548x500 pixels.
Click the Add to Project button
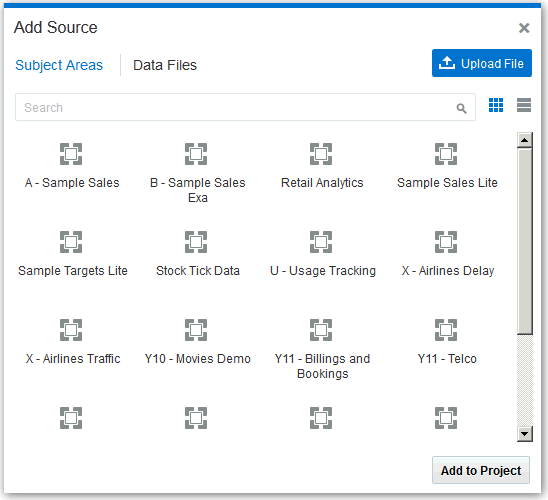click(481, 470)
